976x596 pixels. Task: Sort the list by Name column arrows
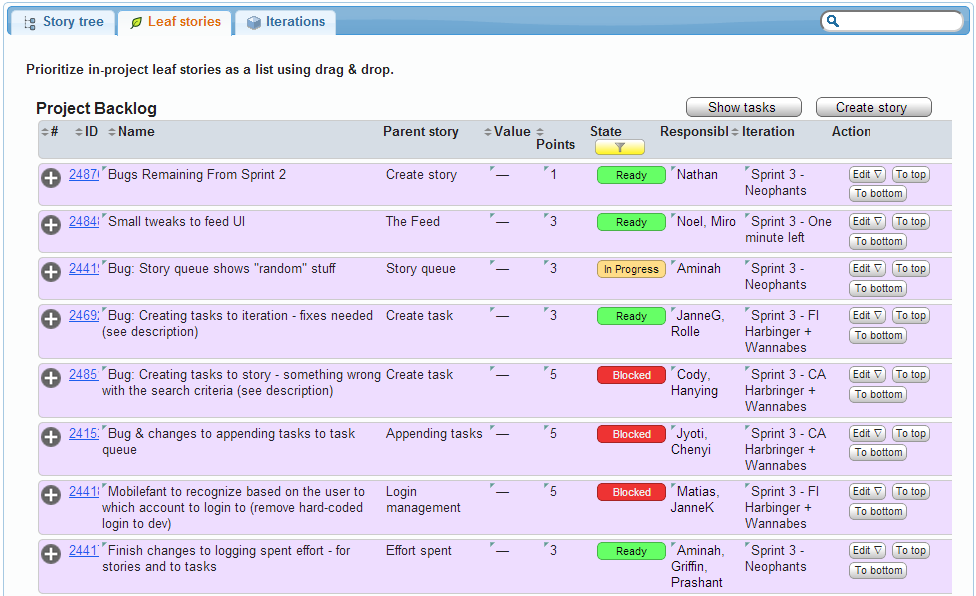(x=112, y=132)
